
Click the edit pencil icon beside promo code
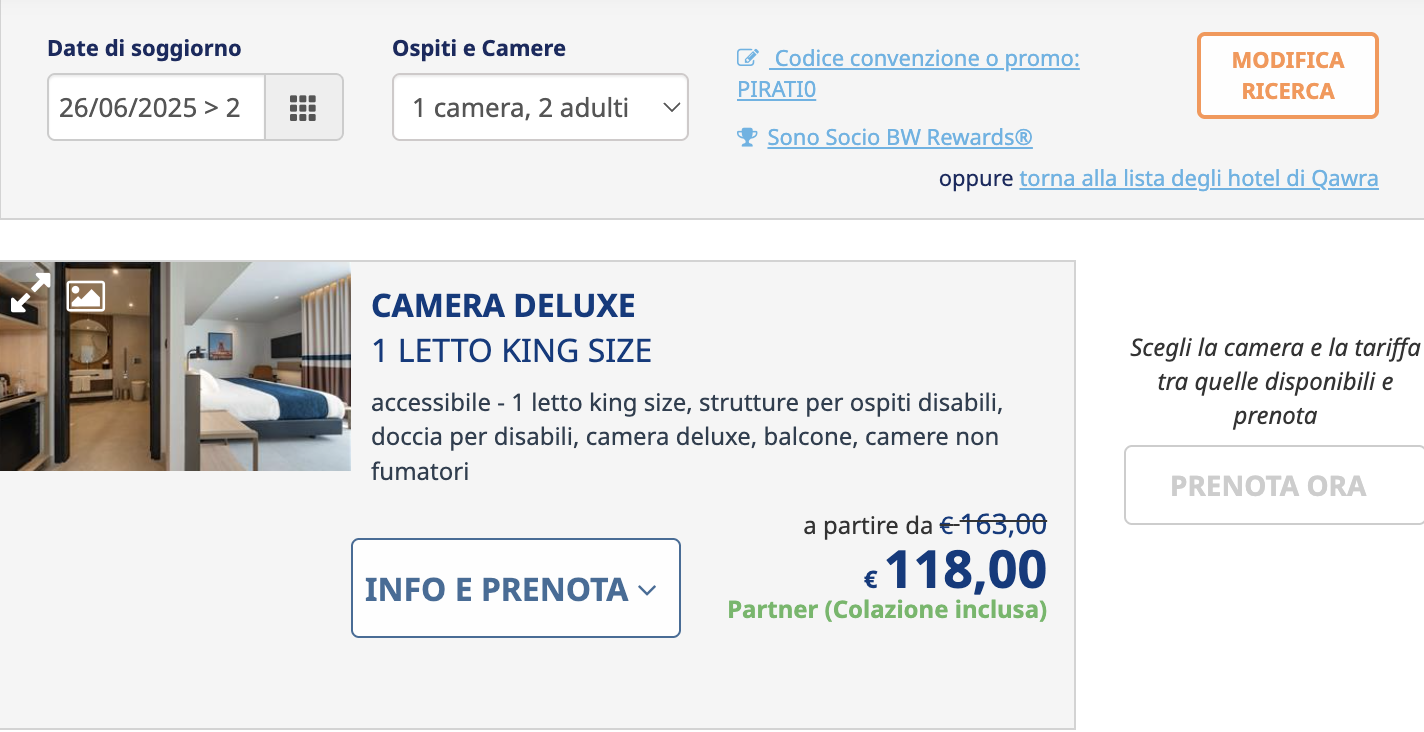coord(748,58)
